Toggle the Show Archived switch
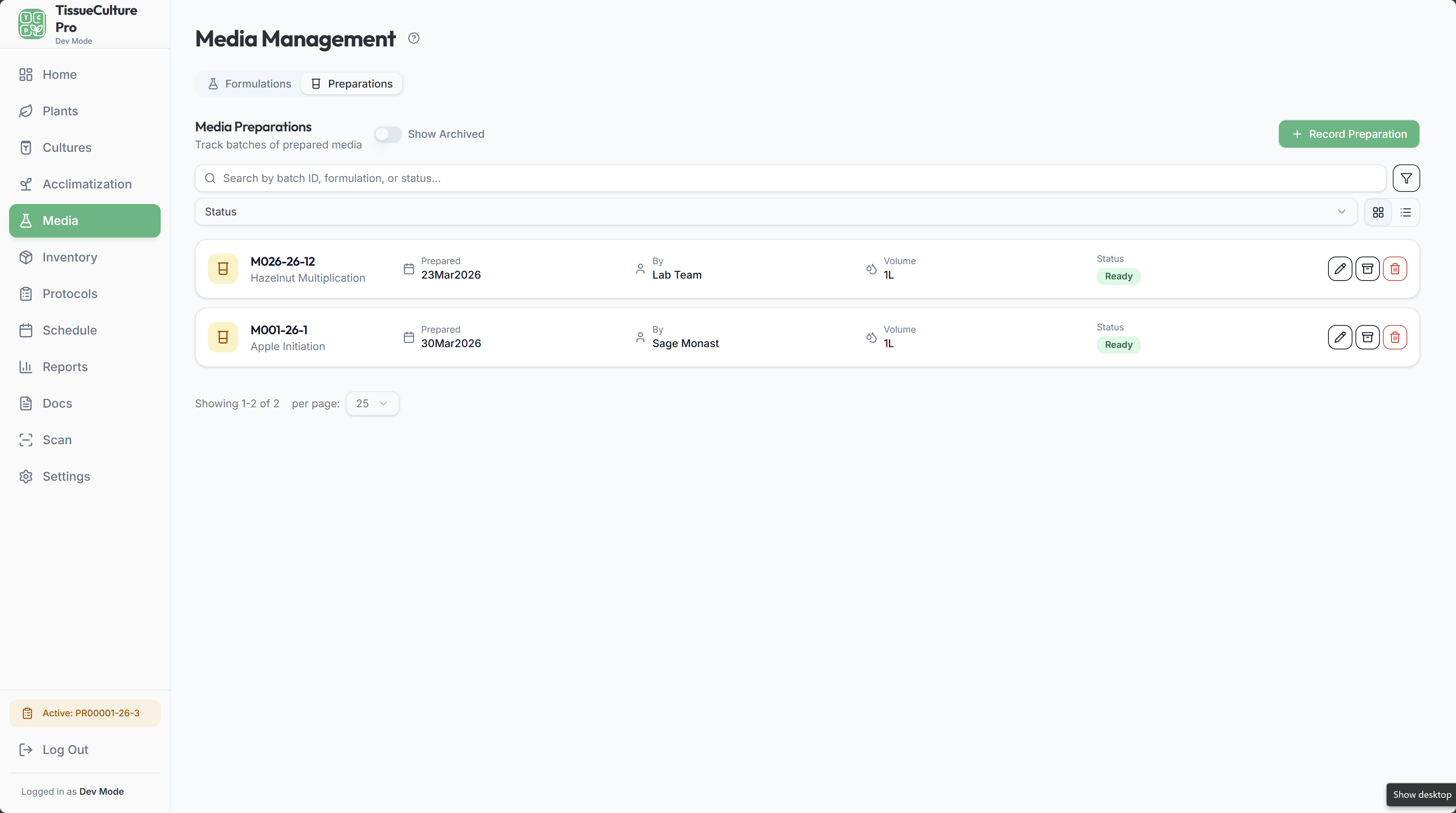Screen dimensions: 1456x813 pos(388,134)
